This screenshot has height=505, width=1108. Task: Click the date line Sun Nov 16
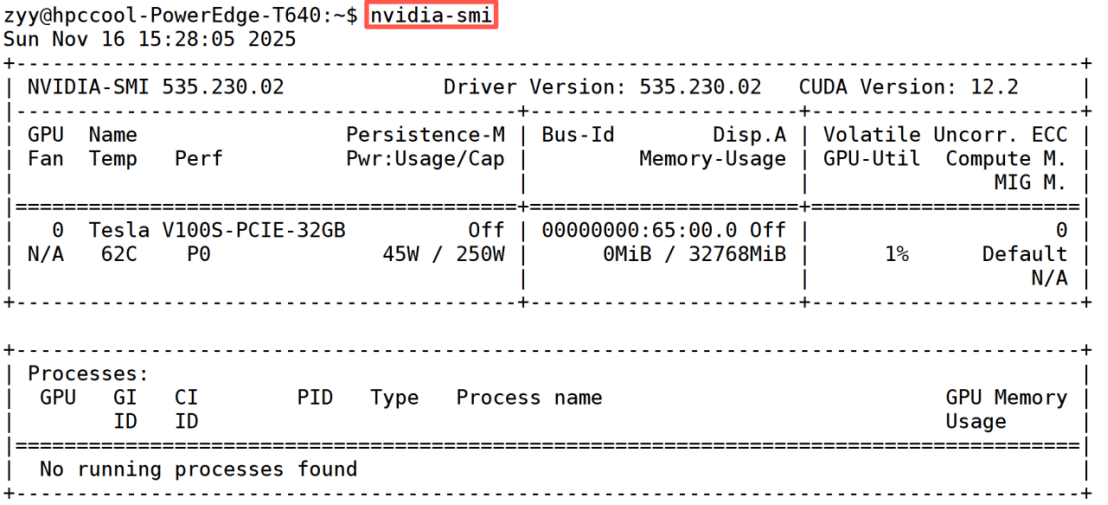point(150,40)
